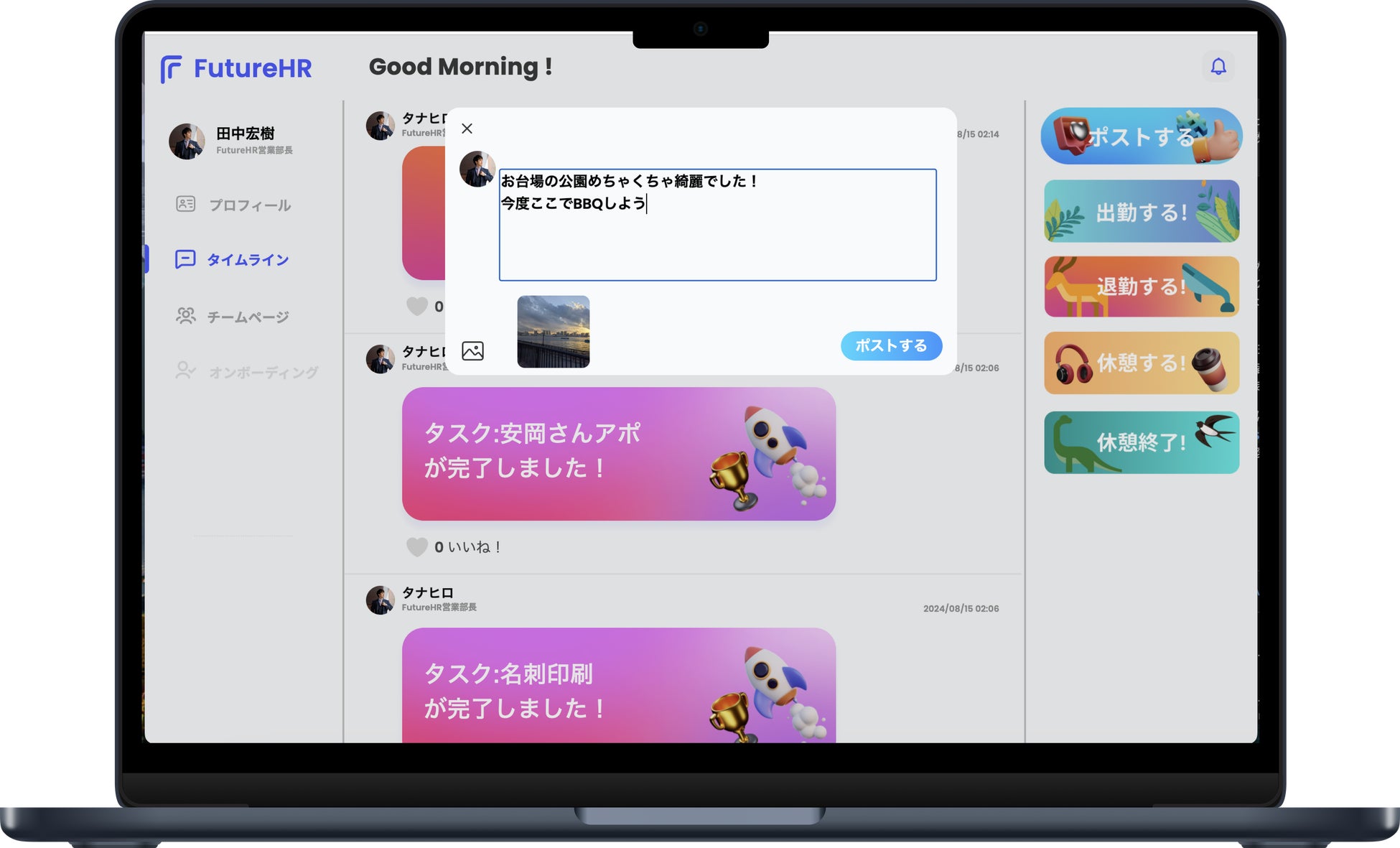Click the FutureHR logo
1400x848 pixels.
tap(236, 69)
